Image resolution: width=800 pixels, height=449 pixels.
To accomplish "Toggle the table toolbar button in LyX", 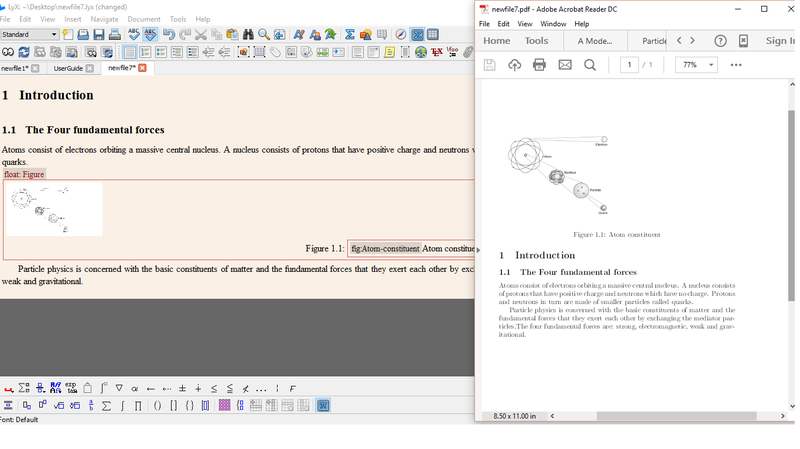I will pos(433,34).
